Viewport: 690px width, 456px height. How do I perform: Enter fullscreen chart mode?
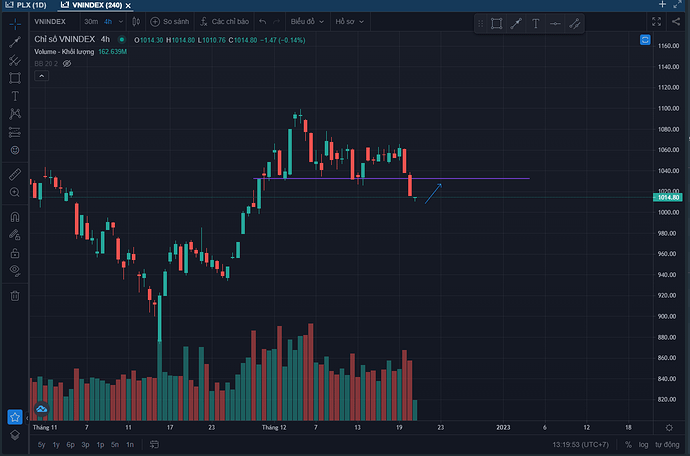click(x=657, y=22)
